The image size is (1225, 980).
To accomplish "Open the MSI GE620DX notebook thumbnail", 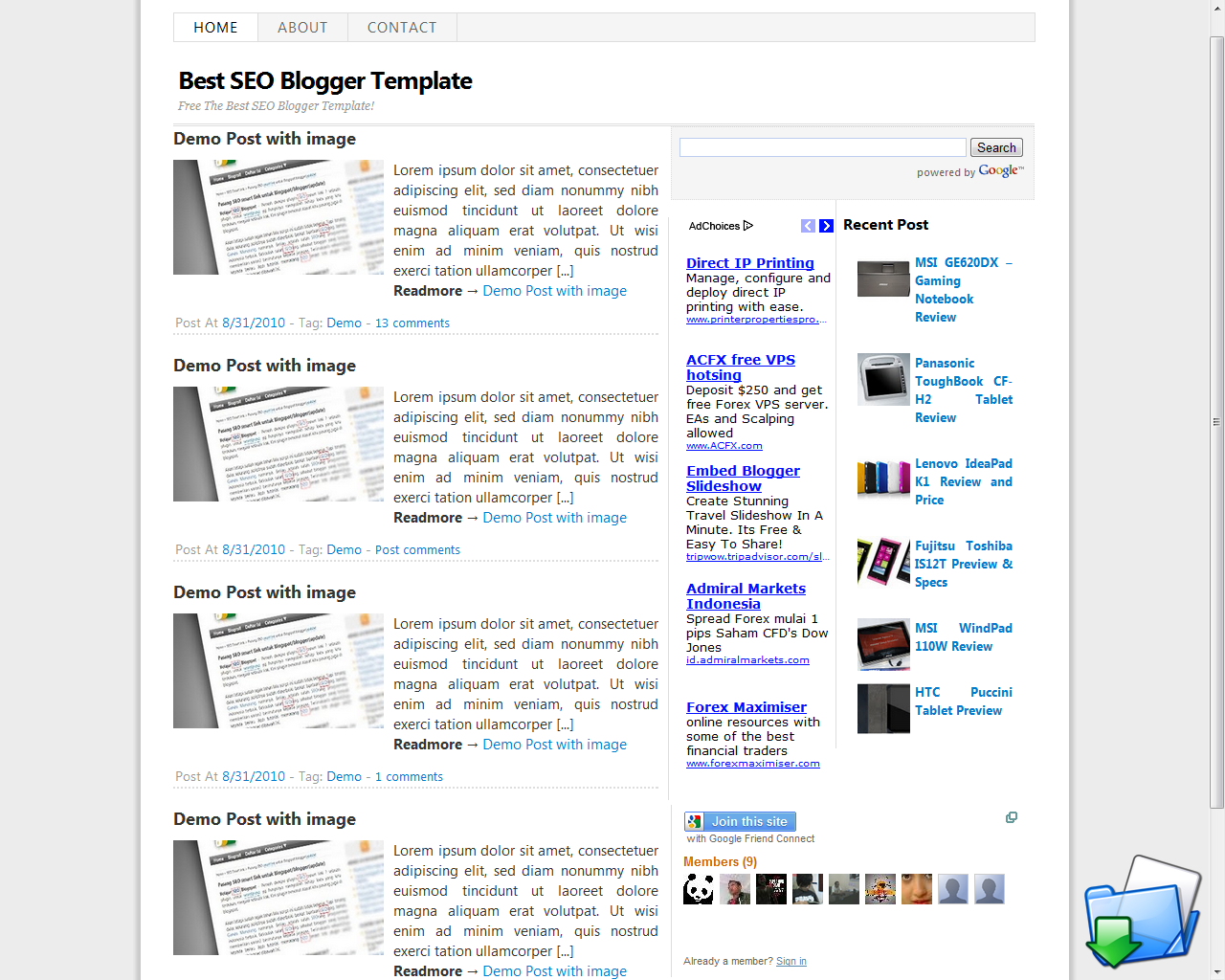I will pos(883,278).
